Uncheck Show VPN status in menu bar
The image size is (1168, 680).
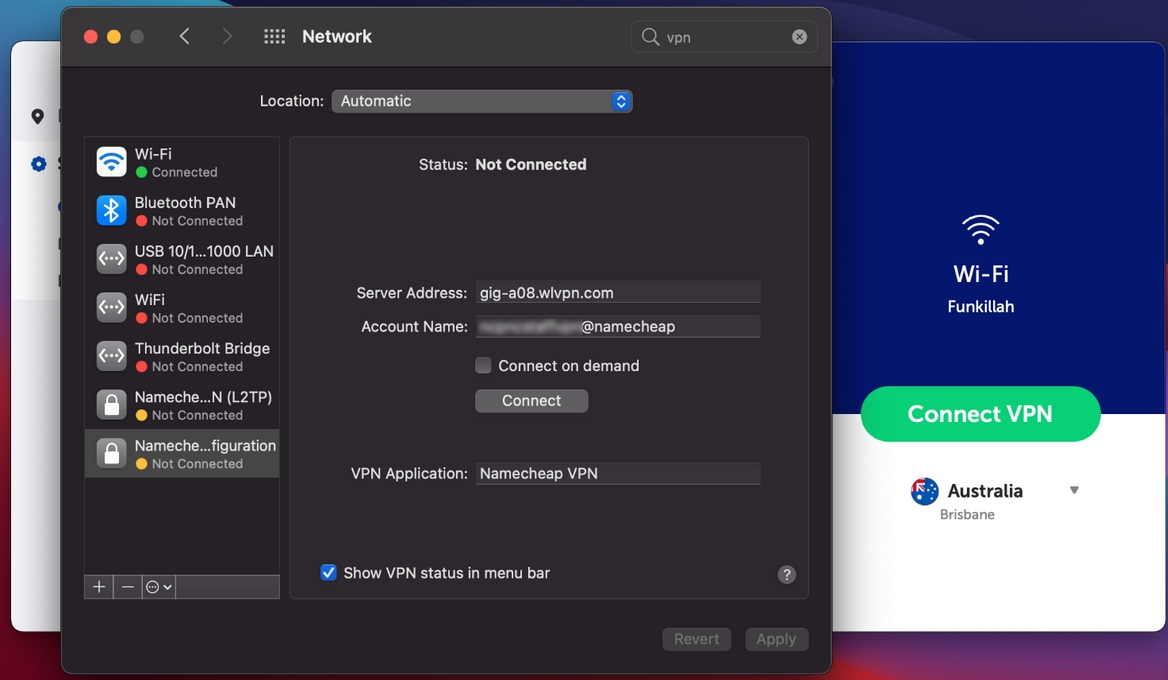click(x=328, y=573)
